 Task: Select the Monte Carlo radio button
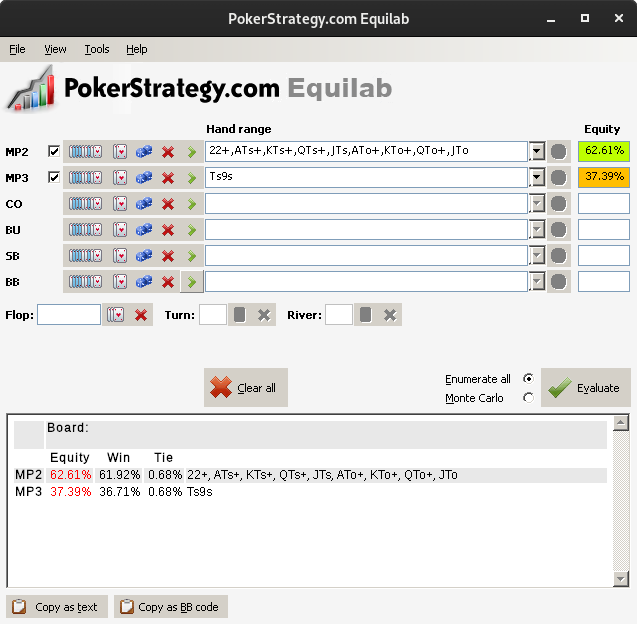[528, 398]
